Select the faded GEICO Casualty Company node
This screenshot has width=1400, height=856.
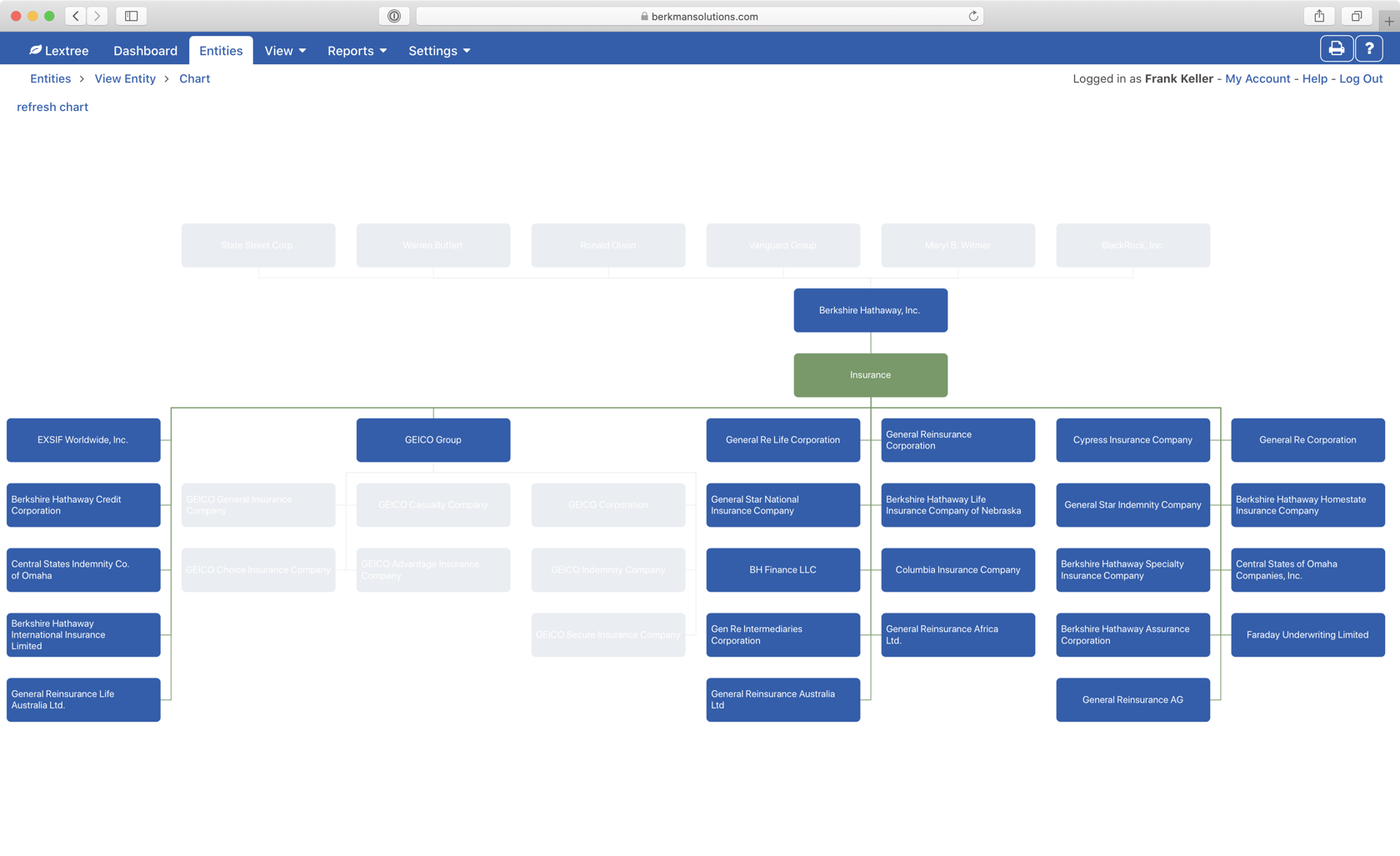(x=433, y=505)
